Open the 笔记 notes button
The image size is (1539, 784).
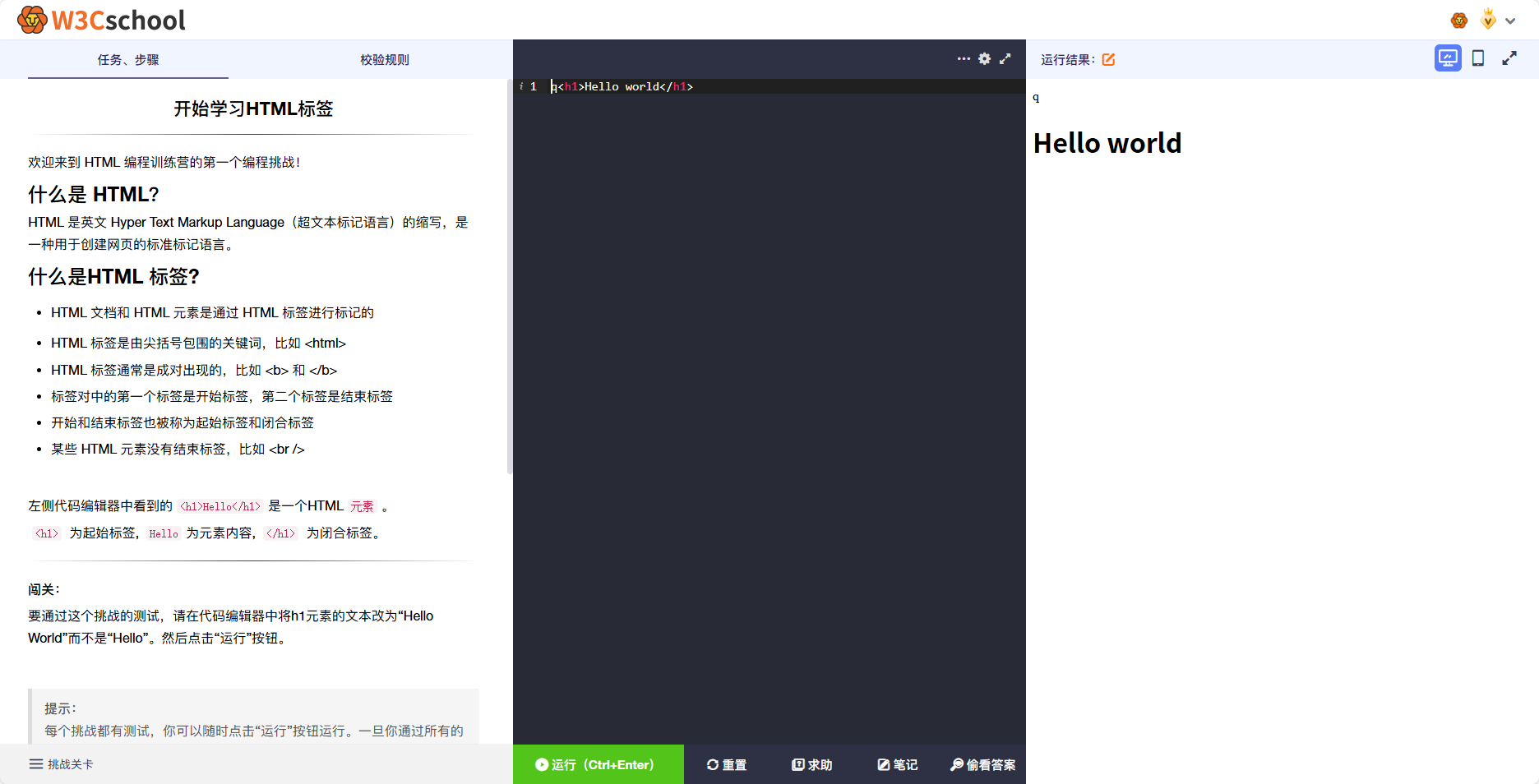(x=898, y=764)
